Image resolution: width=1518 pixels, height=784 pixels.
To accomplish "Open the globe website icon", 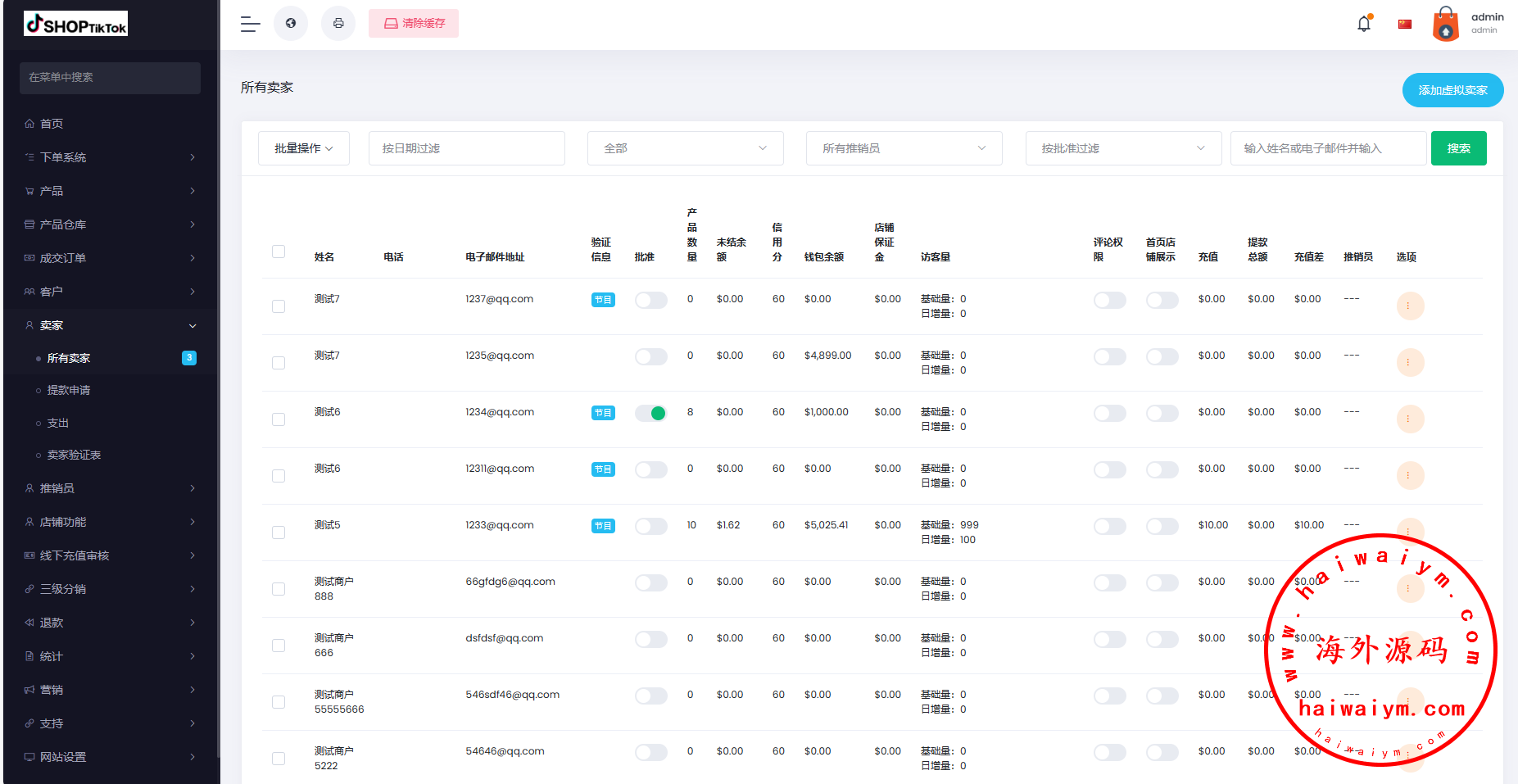I will (291, 24).
